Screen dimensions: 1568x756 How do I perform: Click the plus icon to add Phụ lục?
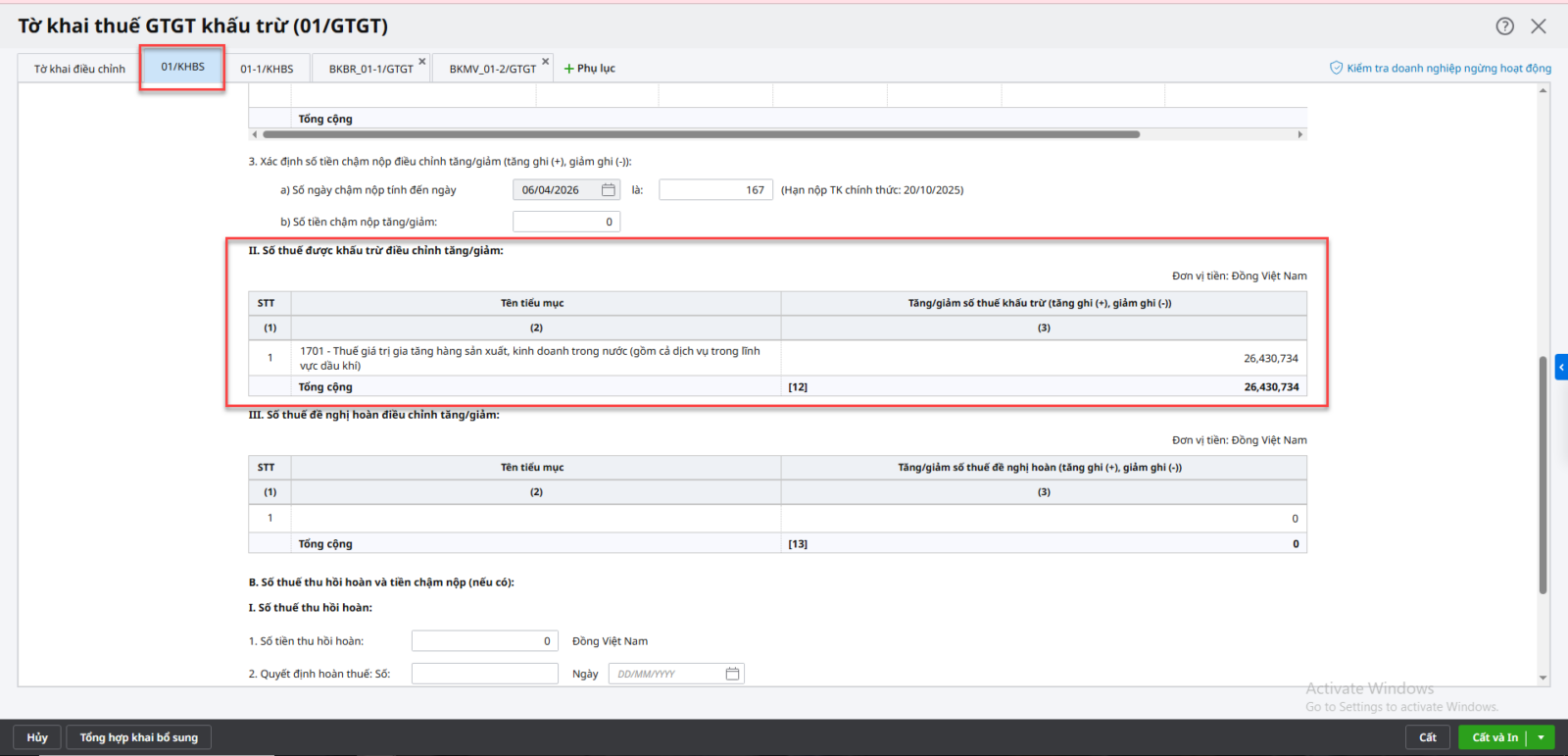(568, 69)
